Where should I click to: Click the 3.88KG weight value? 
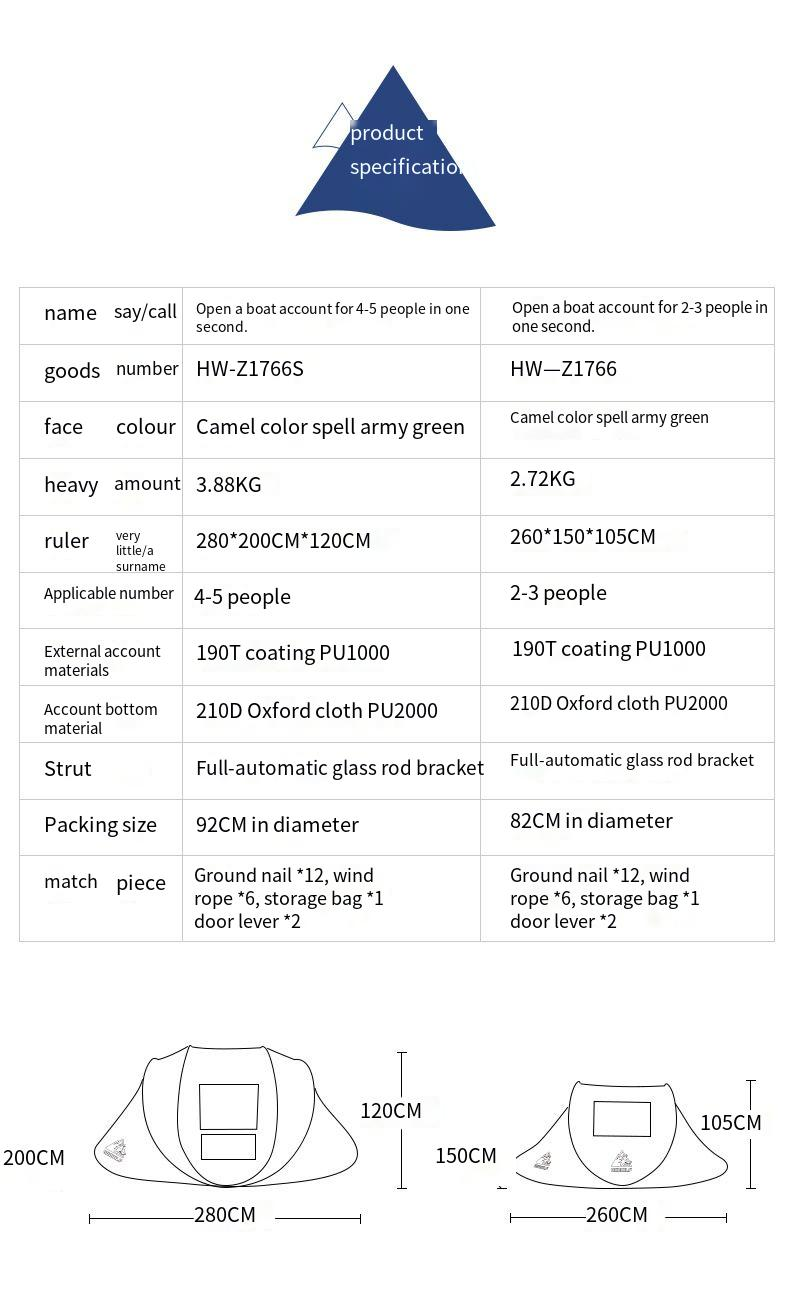[228, 485]
